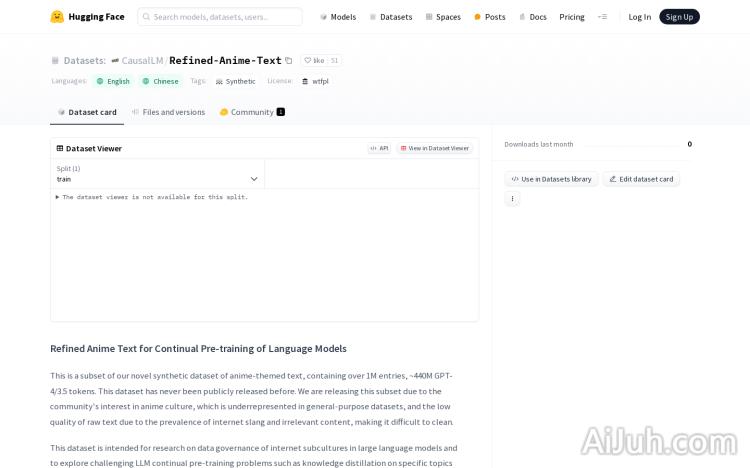The height and width of the screenshot is (468, 750).
Task: Expand the Split train dropdown
Action: coord(157,174)
